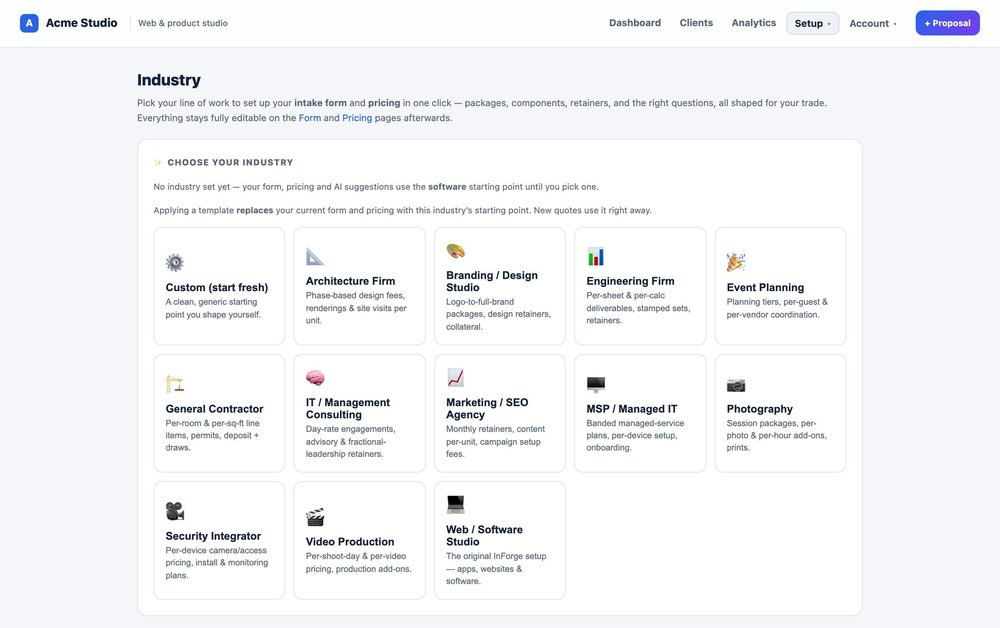
Task: Click the brain icon for IT / Management Consulting
Action: point(315,377)
